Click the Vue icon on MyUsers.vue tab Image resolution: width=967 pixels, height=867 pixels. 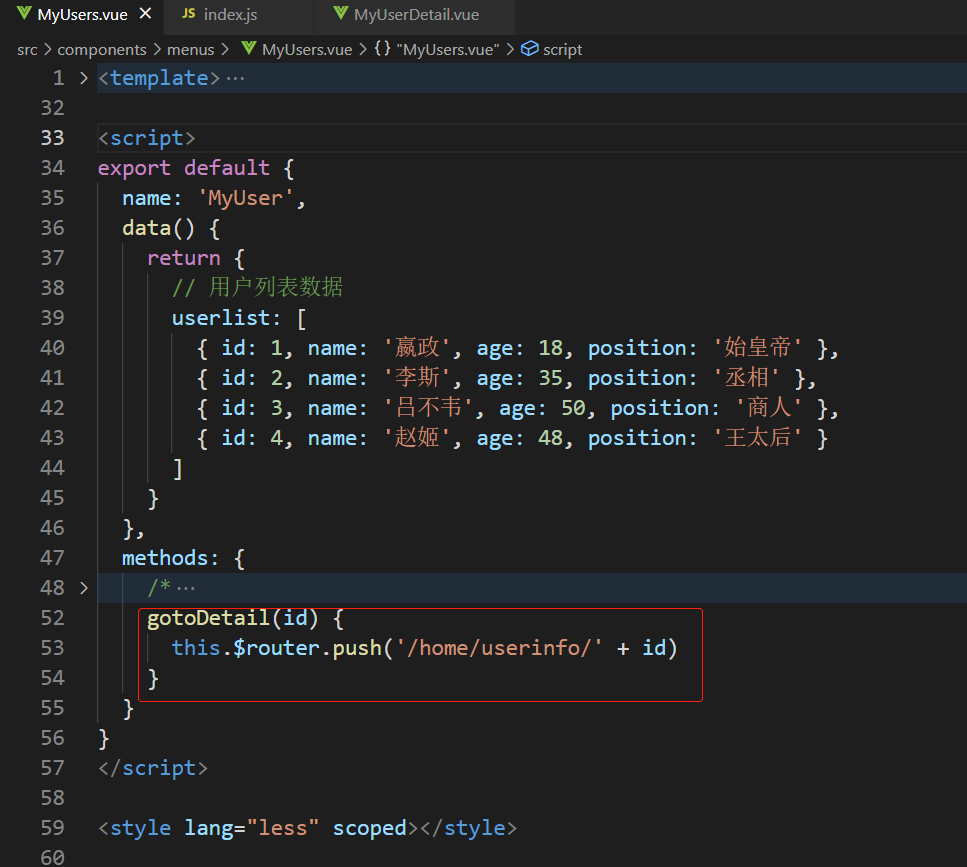24,14
